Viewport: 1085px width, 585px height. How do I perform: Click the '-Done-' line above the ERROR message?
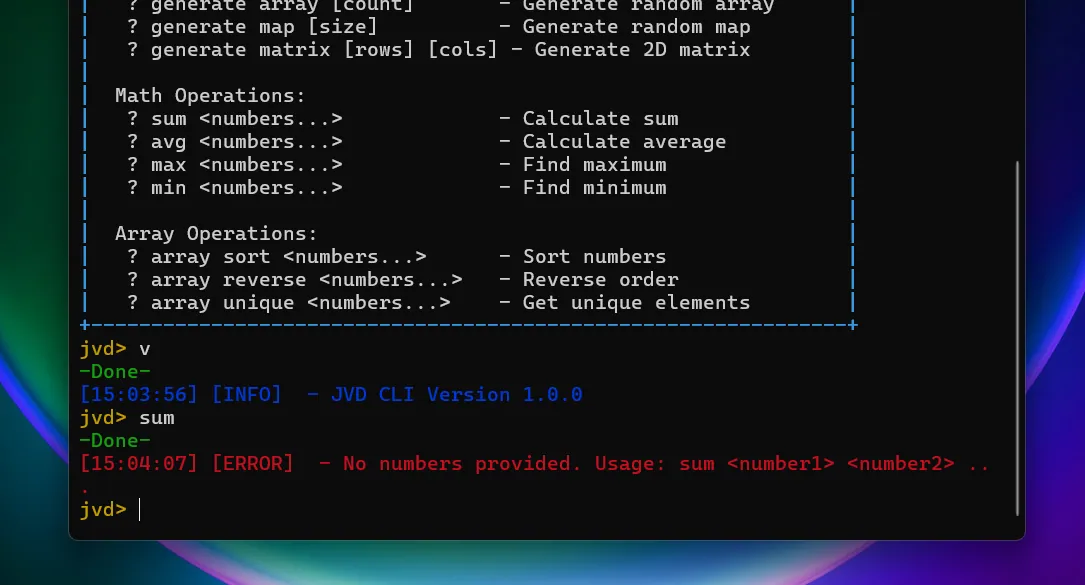point(115,441)
